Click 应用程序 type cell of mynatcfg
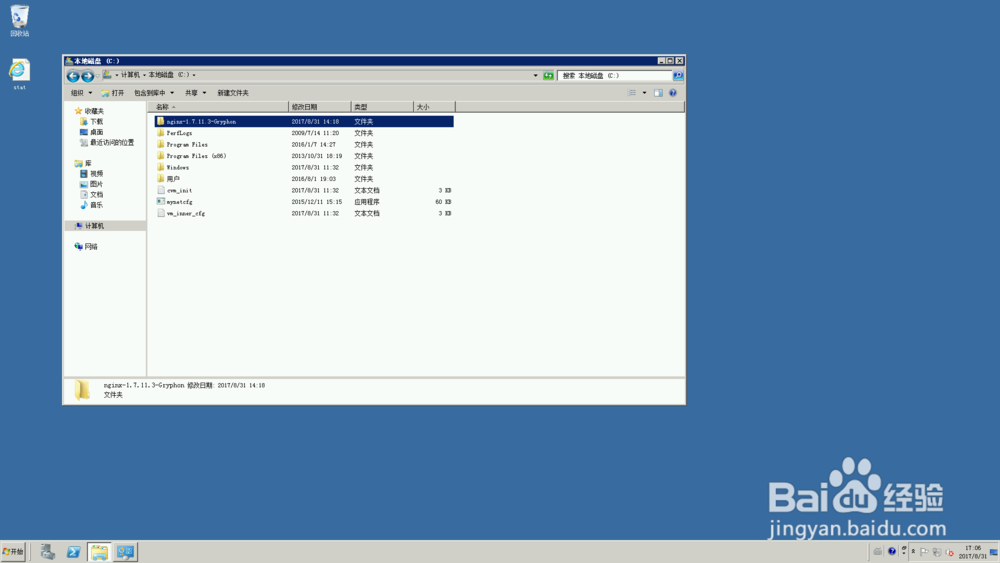Viewport: 1000px width, 563px height. (367, 201)
